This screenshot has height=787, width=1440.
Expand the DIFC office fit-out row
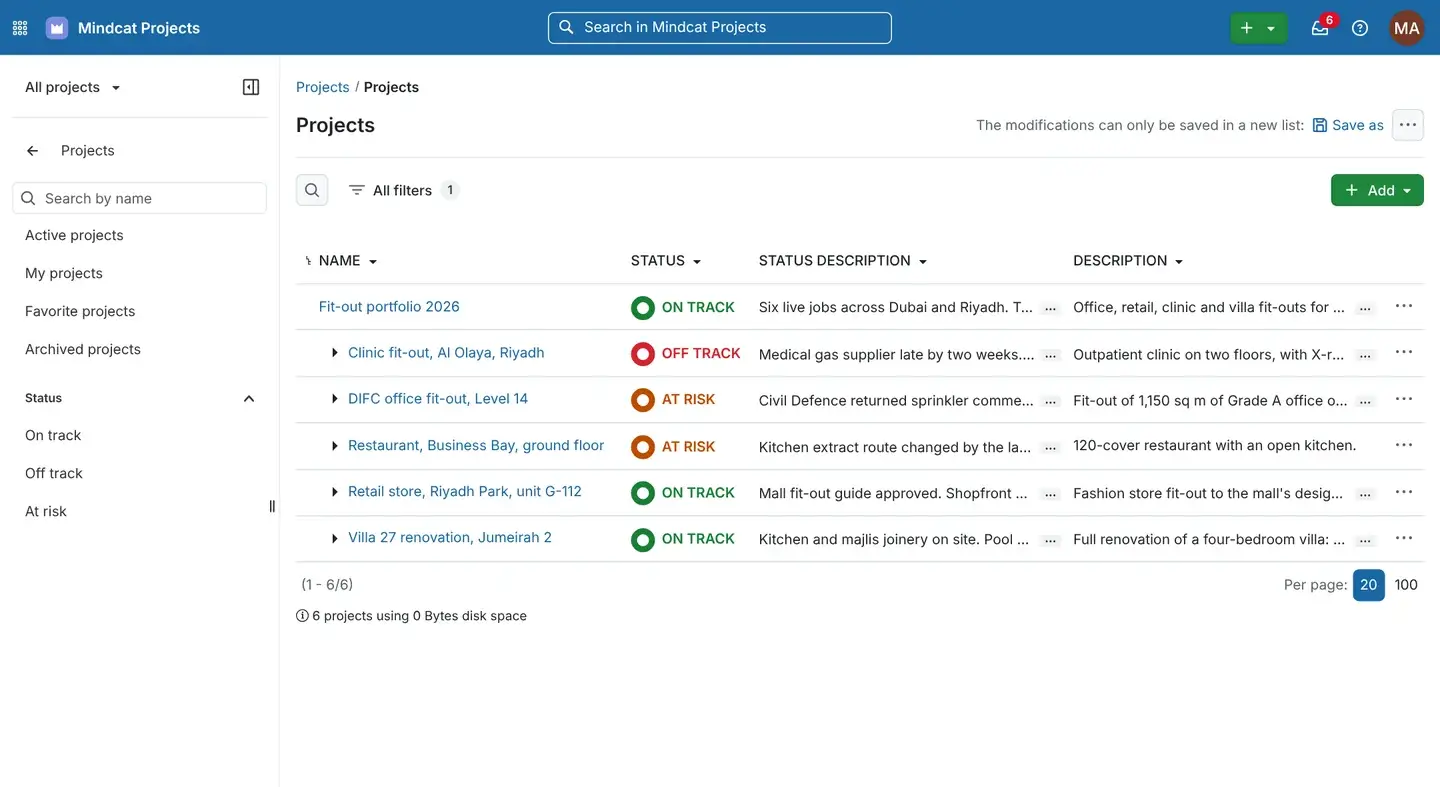pos(335,399)
